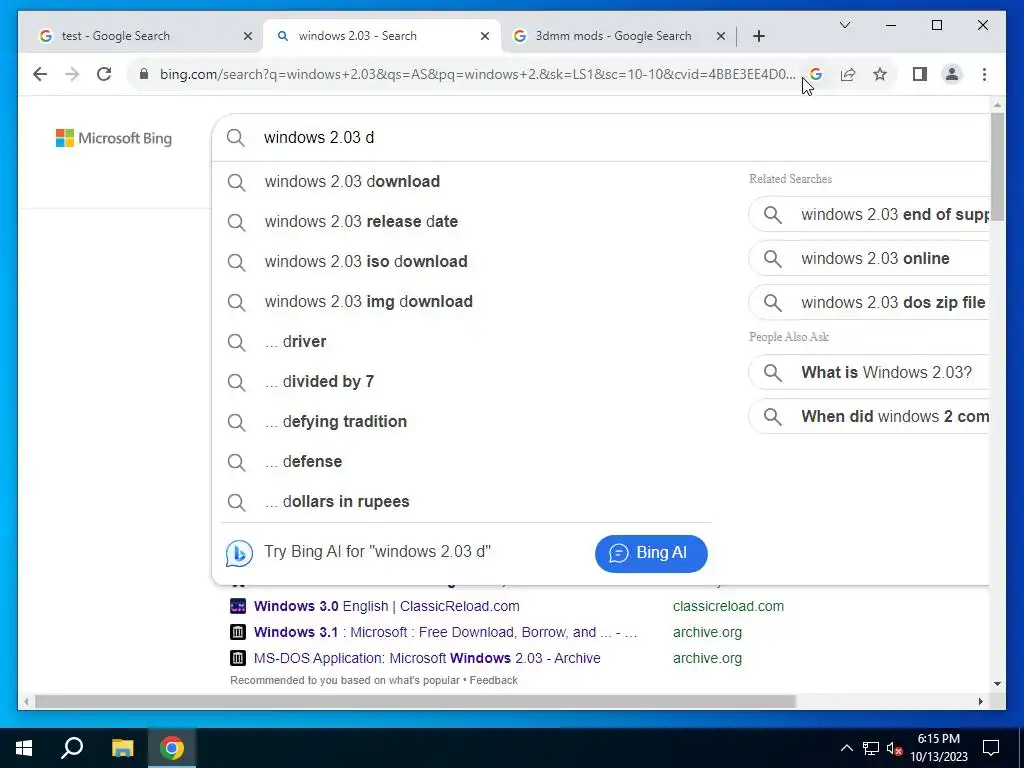Switch to the '3dmm mods - Google Search' tab
The height and width of the screenshot is (768, 1024).
point(613,36)
